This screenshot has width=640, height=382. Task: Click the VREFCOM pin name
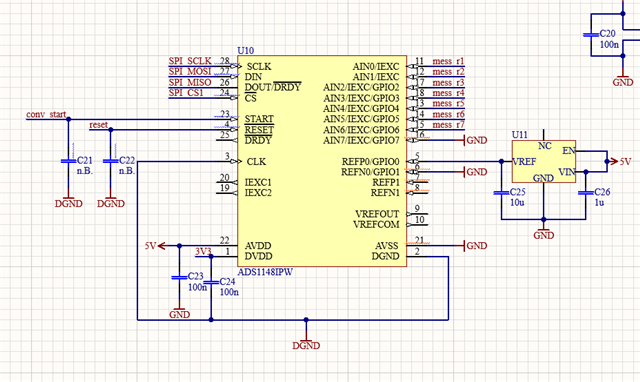[376, 224]
